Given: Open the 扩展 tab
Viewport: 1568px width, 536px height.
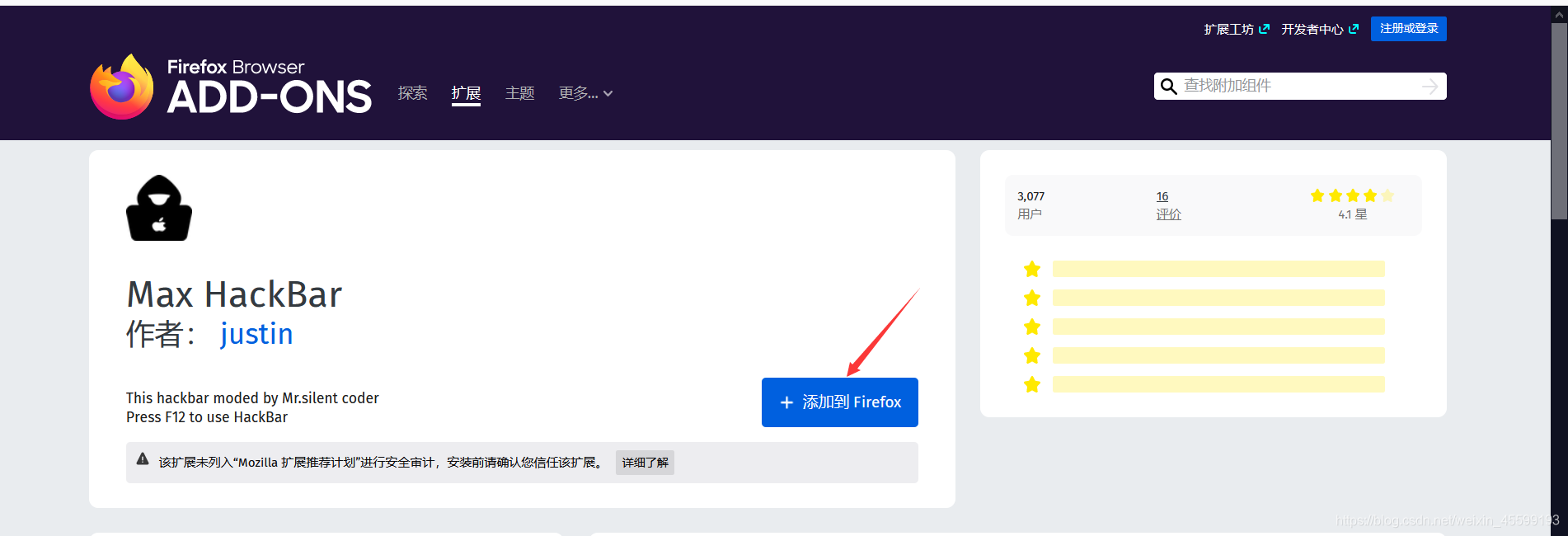Looking at the screenshot, I should click(466, 93).
